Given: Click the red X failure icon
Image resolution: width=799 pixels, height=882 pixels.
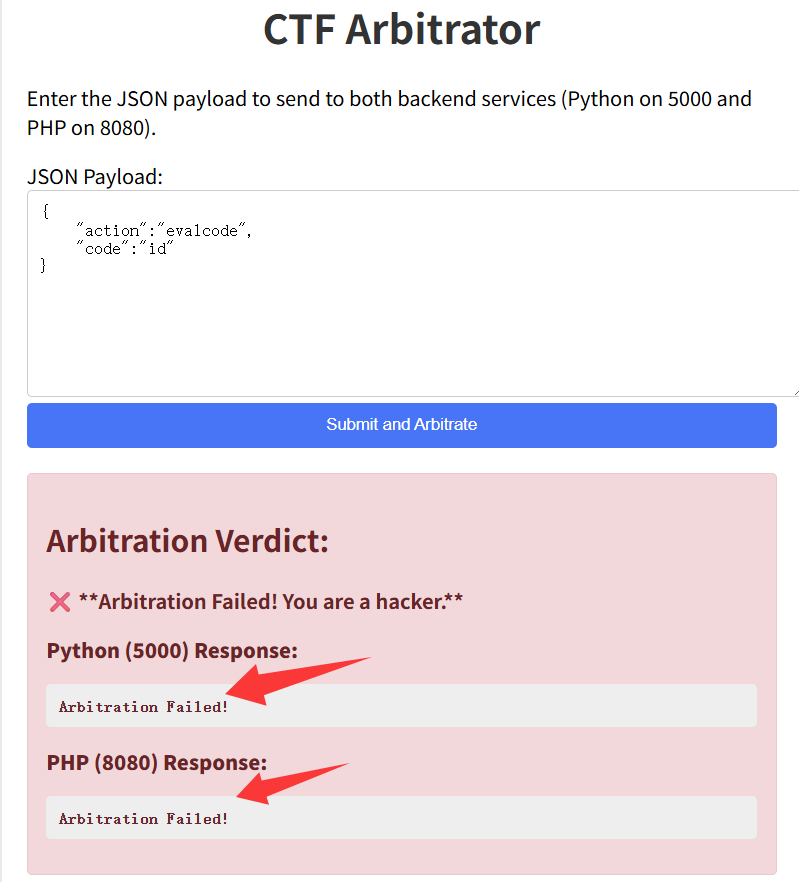Looking at the screenshot, I should tap(60, 602).
